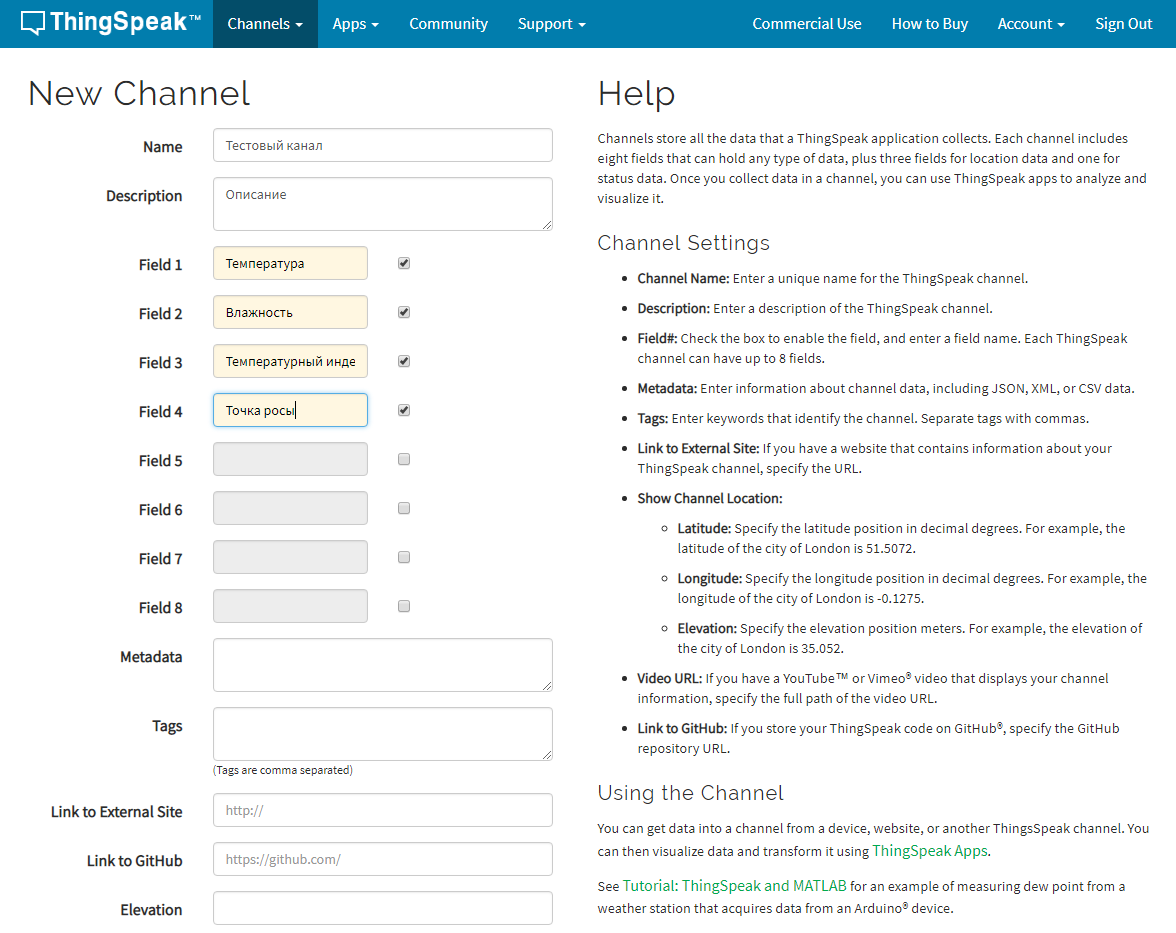1176x933 pixels.
Task: Expand the Account dropdown
Action: [x=1030, y=24]
